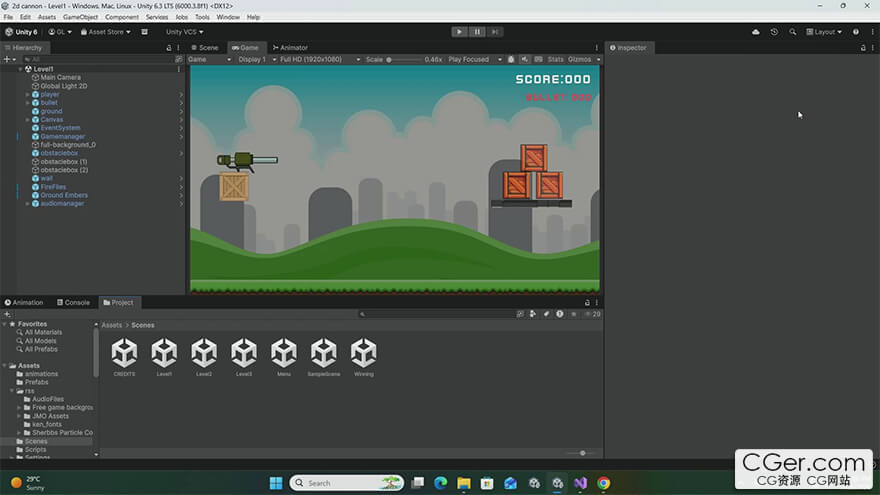Screen dimensions: 880x495
Task: Open the Display 1 dropdown
Action: (256, 59)
